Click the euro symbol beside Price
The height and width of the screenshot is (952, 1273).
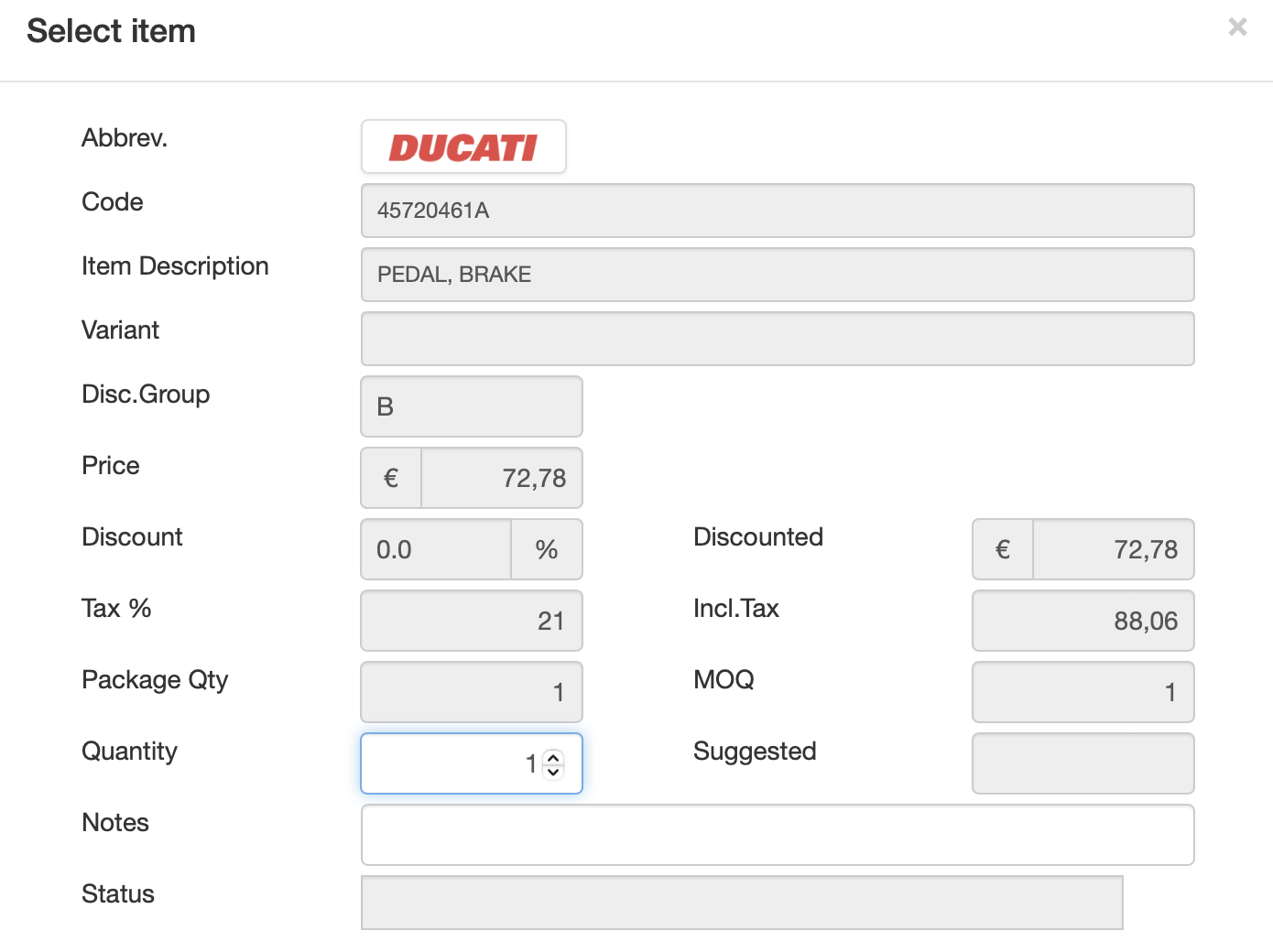[391, 478]
